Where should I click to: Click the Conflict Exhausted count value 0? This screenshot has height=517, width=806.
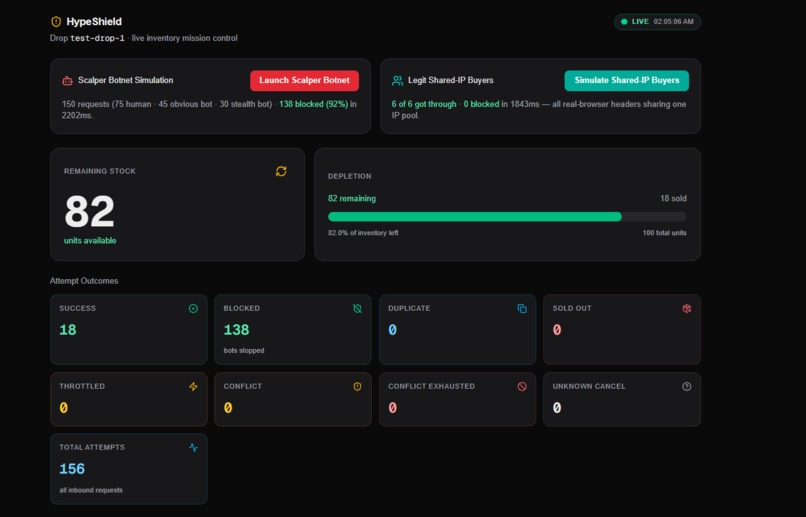(392, 408)
